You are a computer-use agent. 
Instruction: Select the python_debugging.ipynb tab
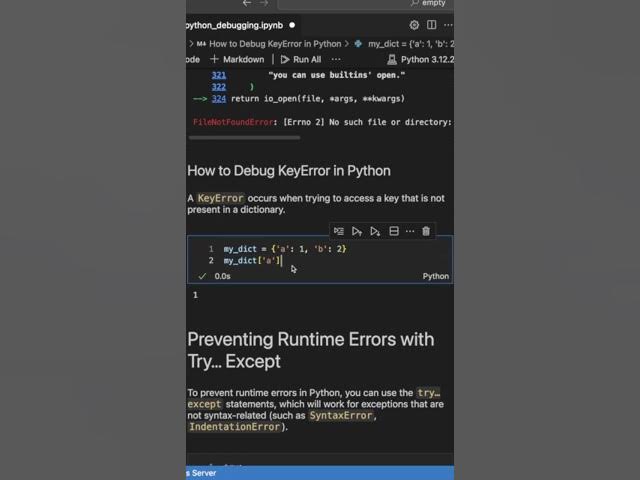(x=234, y=25)
